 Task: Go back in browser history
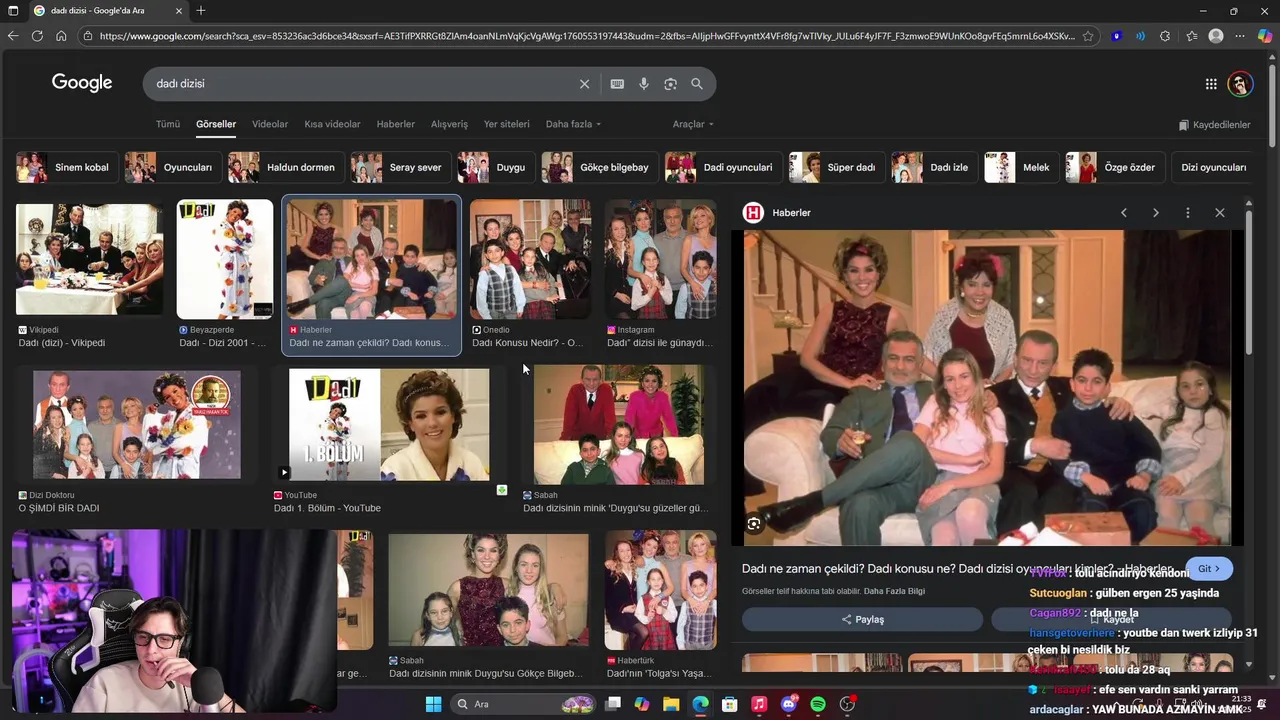click(13, 36)
